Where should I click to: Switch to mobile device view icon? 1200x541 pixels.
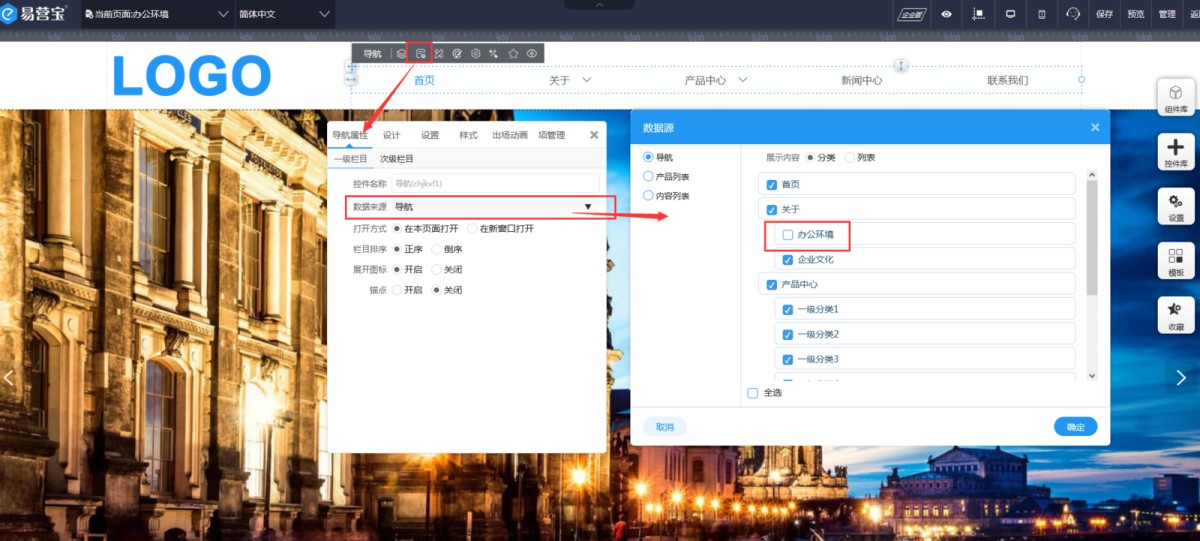[x=1041, y=14]
